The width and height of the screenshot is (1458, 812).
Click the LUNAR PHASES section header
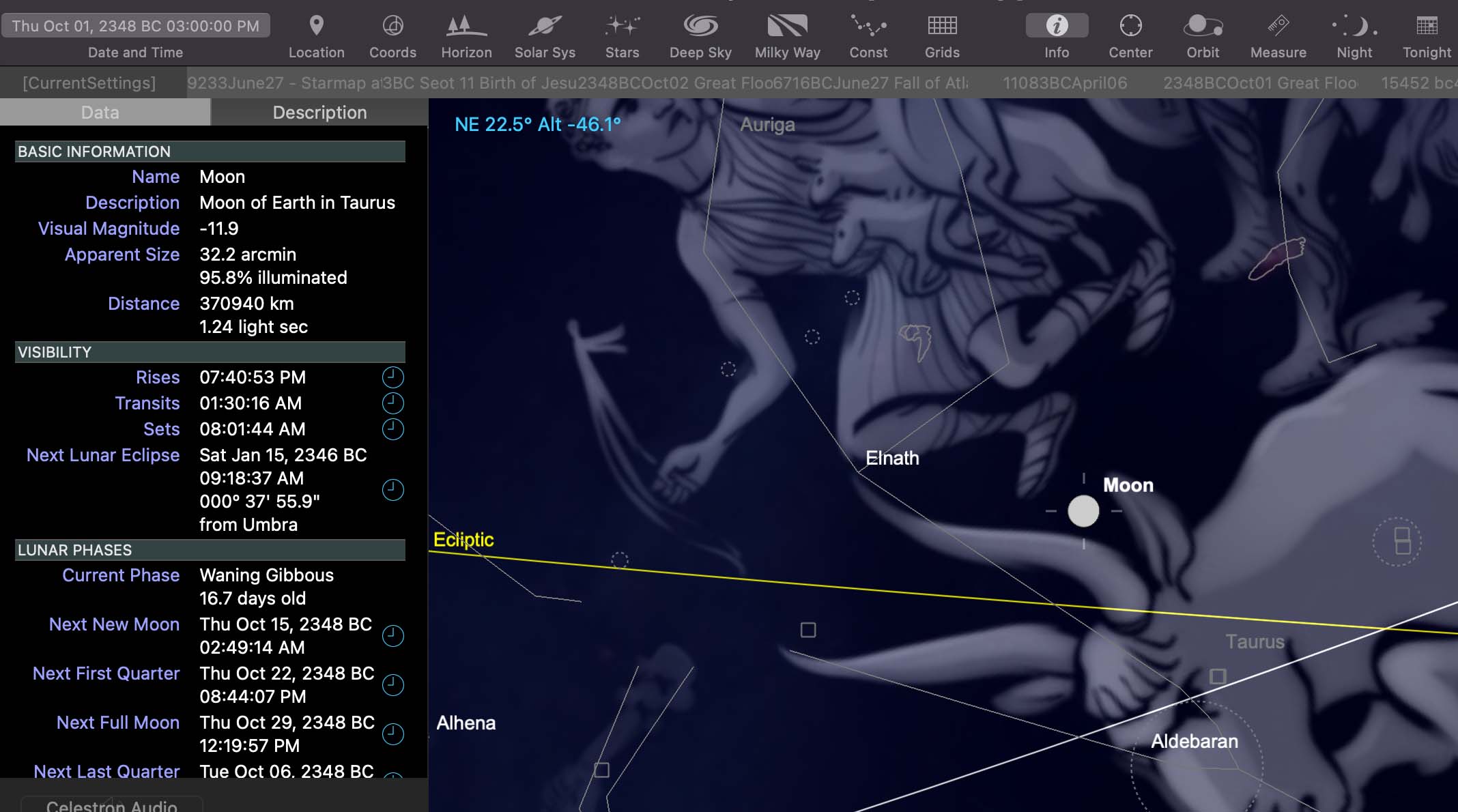[210, 550]
